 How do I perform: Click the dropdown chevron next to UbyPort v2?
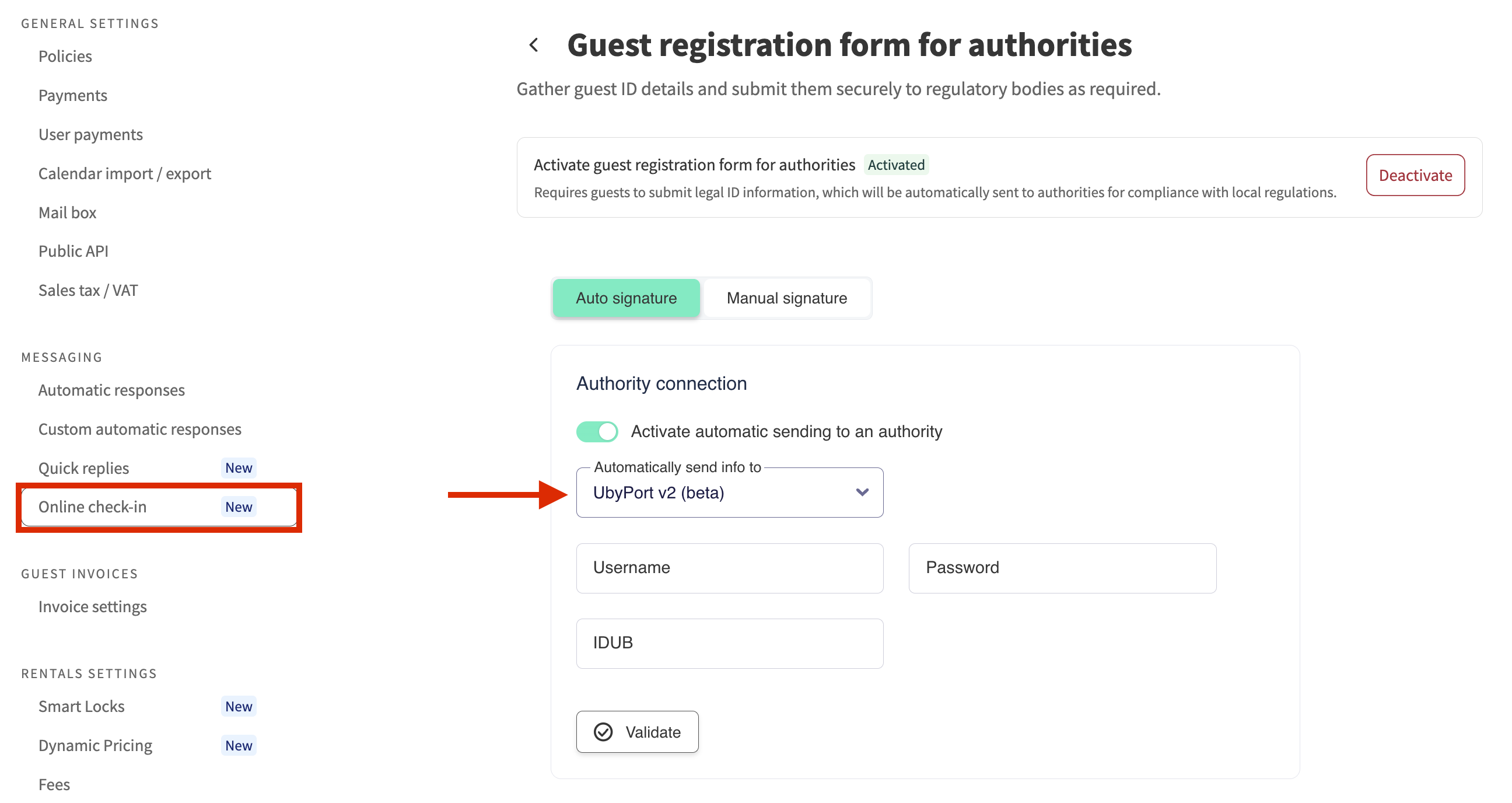(862, 492)
